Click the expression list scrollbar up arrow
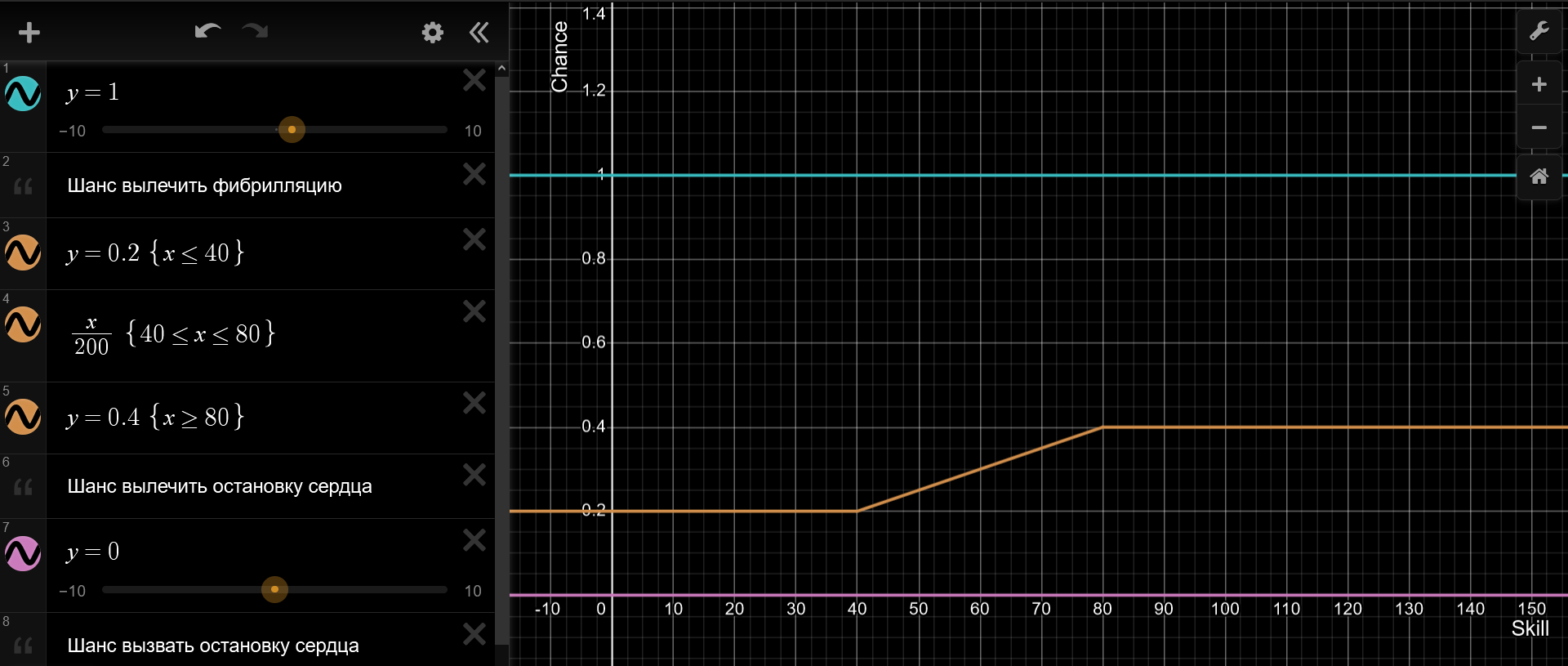Viewport: 1568px width, 666px height. [501, 69]
